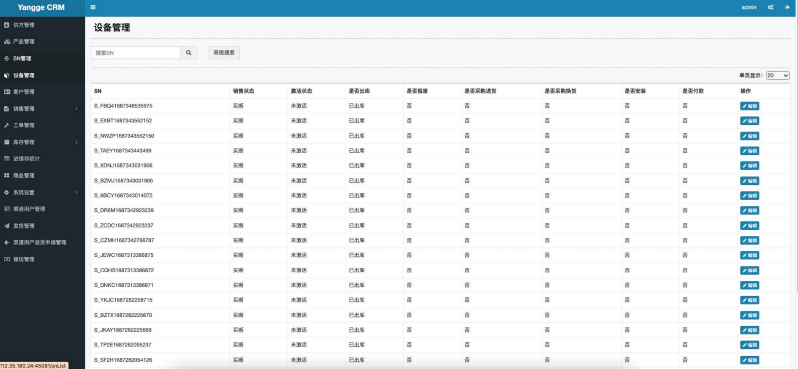The image size is (798, 369).
Task: Click the gear icon for 系统设置
Action: (x=6, y=192)
